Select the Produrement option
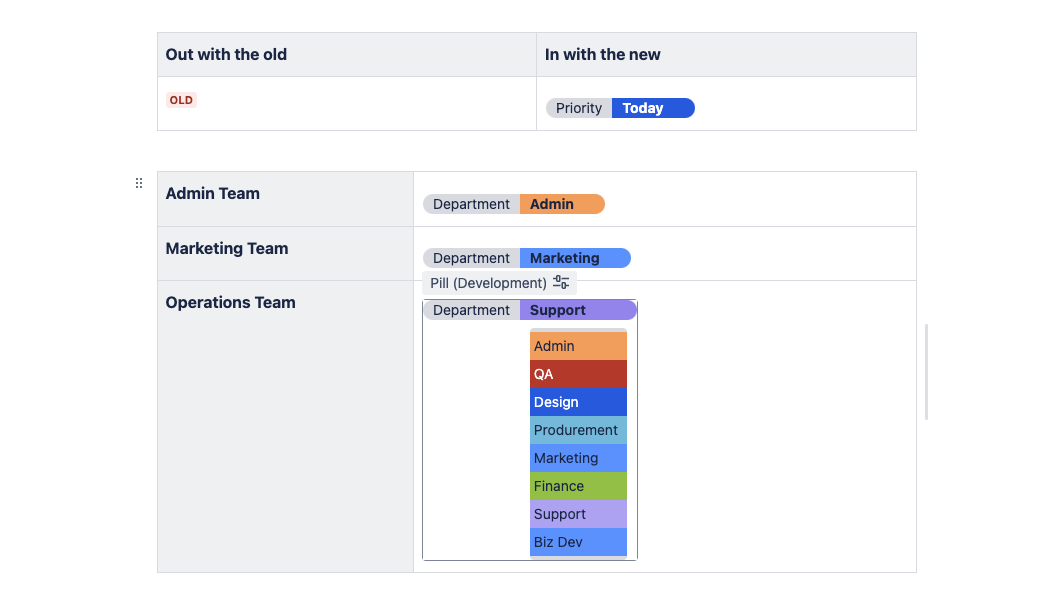 (x=578, y=430)
